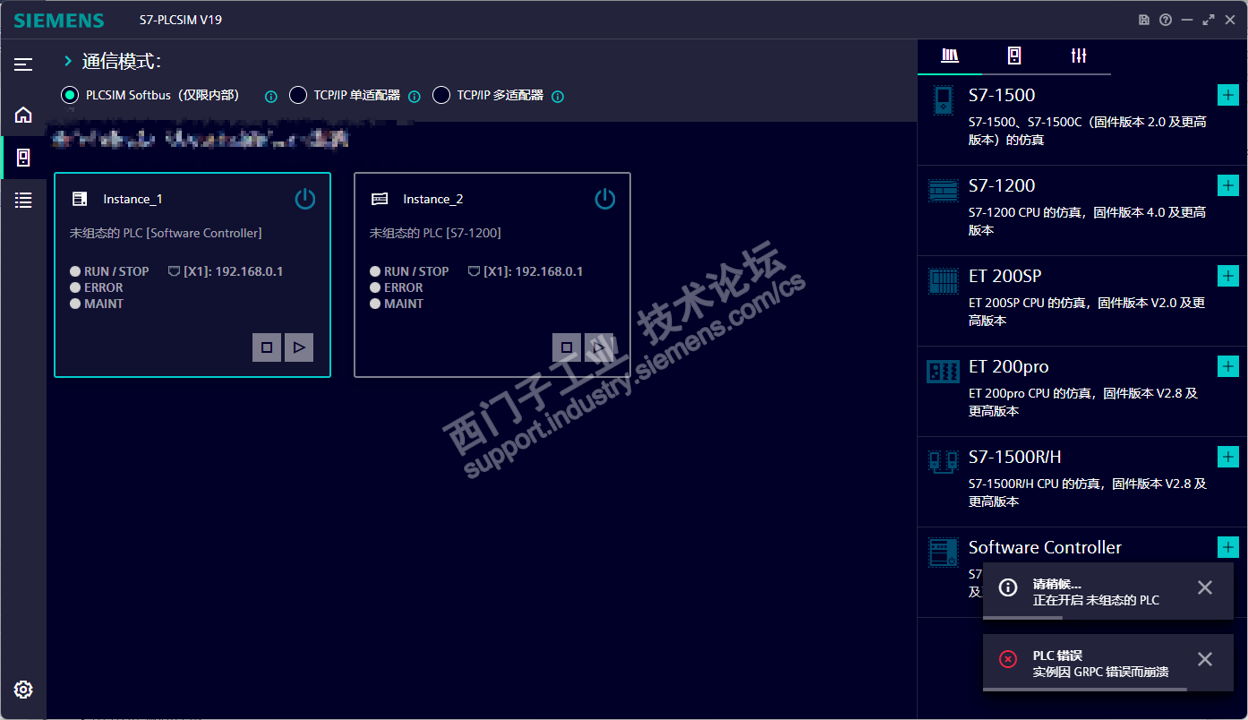Collapse the 通信模式 section chevron

click(x=68, y=61)
